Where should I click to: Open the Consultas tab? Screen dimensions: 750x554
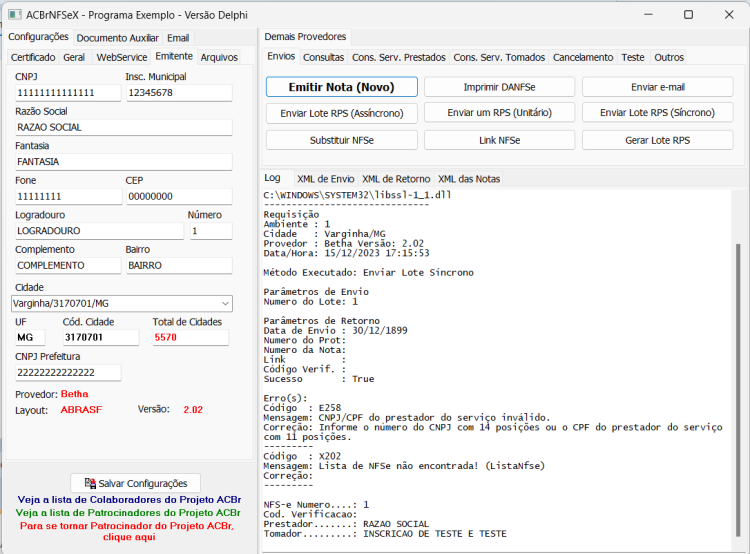click(323, 57)
